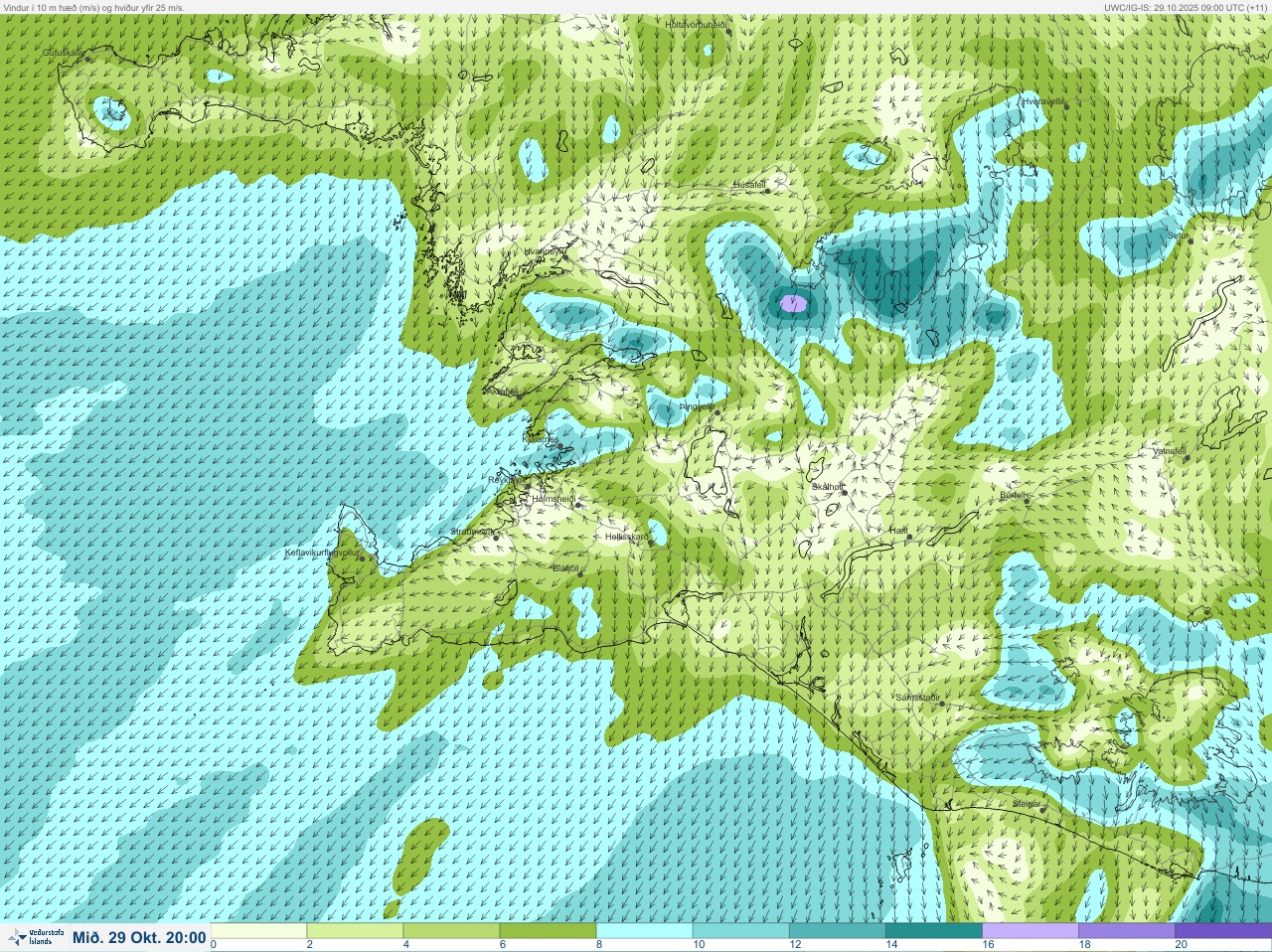Select the above-20 m/s dark violet legend swatch
The width and height of the screenshot is (1272, 952).
[x=1222, y=931]
